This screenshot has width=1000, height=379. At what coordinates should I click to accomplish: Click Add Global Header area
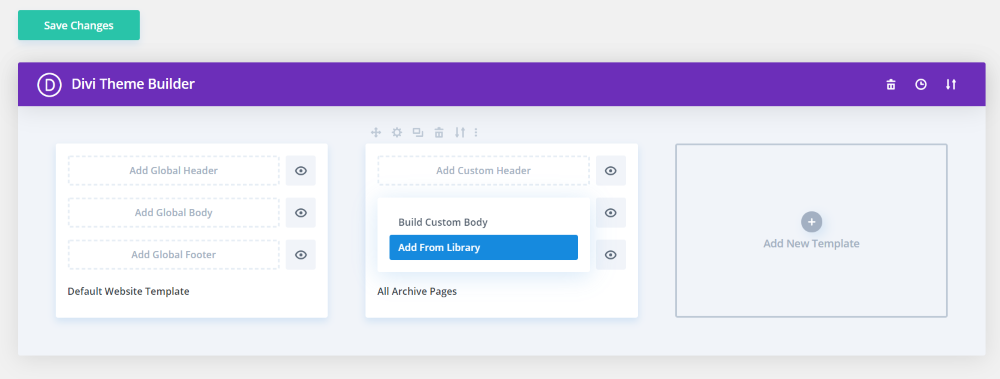173,170
